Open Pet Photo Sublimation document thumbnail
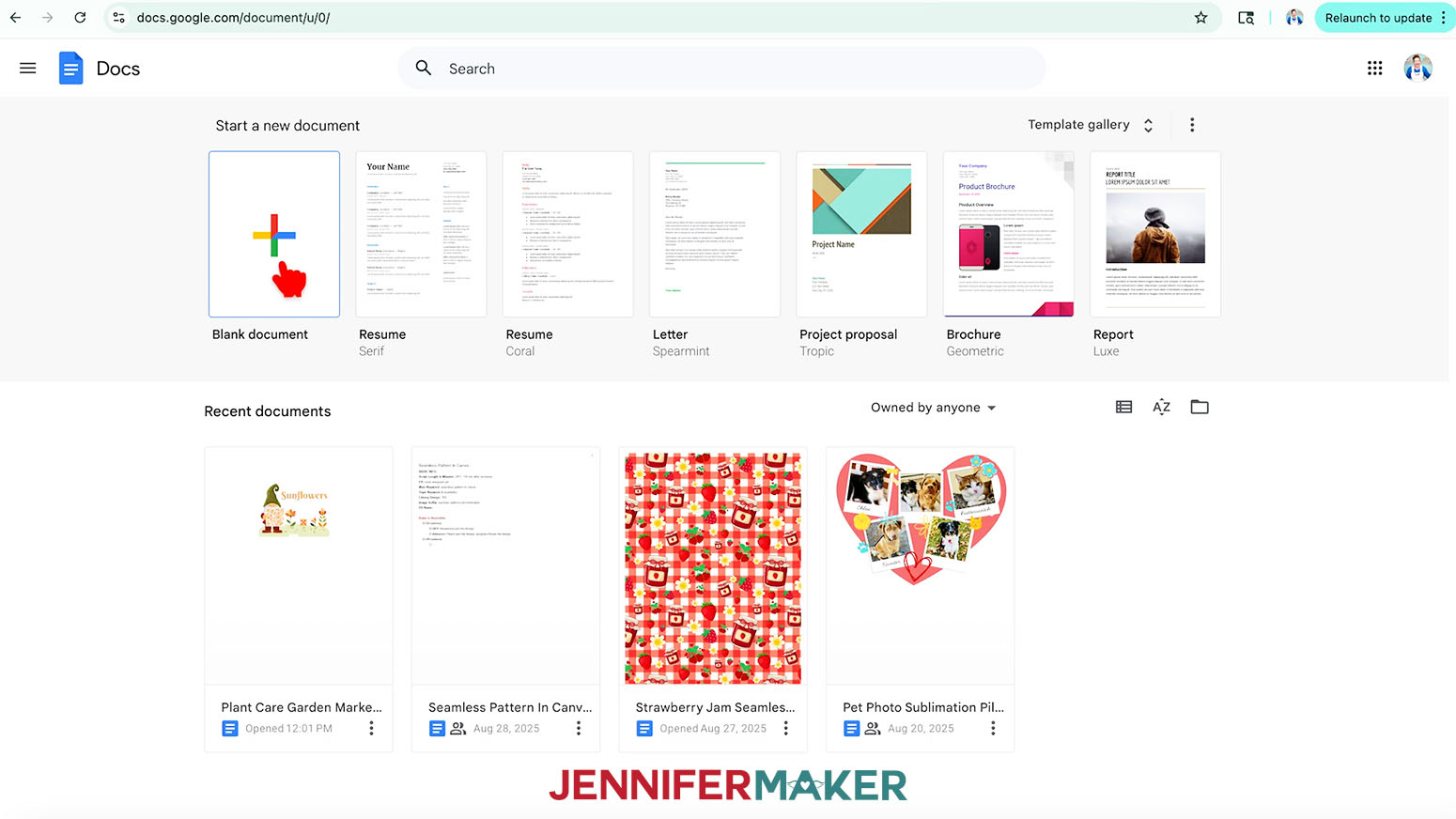The image size is (1456, 819). (921, 566)
